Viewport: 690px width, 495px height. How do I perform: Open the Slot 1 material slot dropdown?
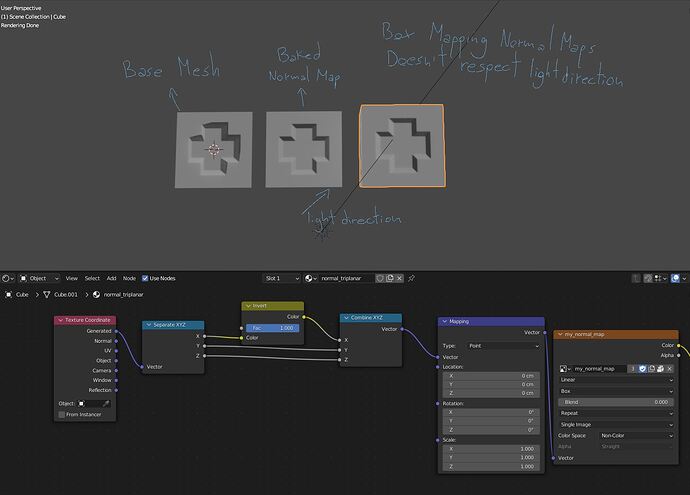coord(282,279)
